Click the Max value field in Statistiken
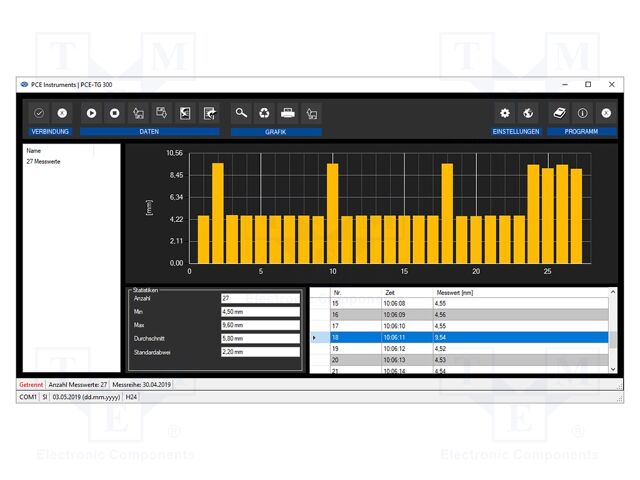640x480 pixels. coord(260,325)
